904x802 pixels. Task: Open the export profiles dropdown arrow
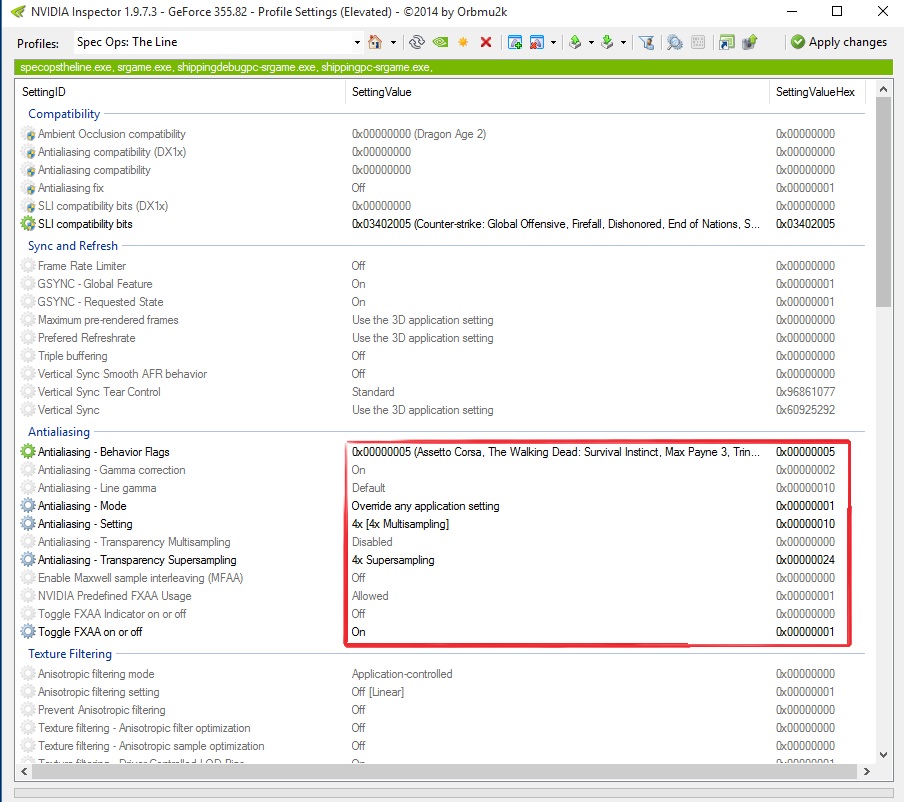(x=591, y=42)
